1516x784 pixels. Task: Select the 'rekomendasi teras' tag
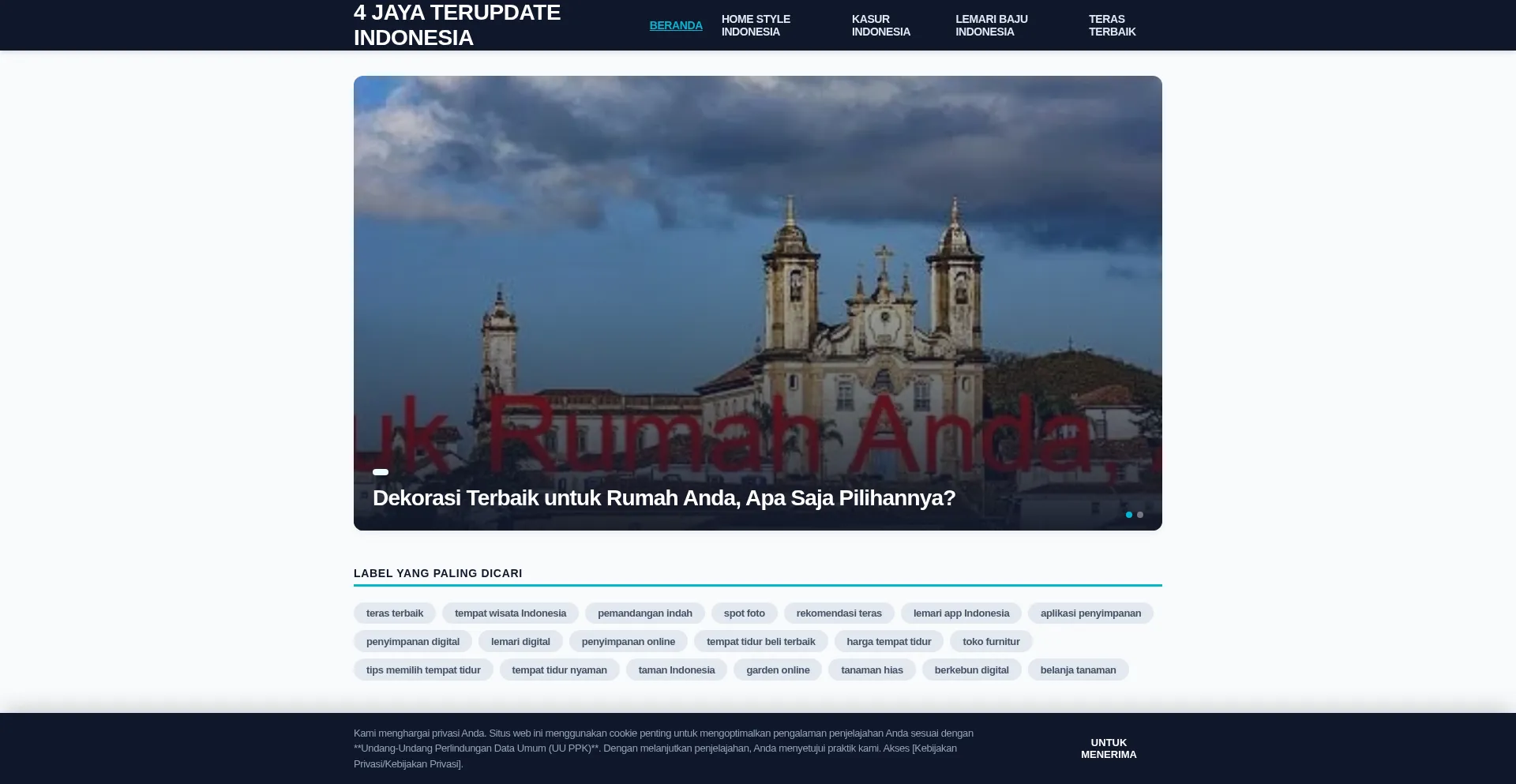[x=839, y=613]
